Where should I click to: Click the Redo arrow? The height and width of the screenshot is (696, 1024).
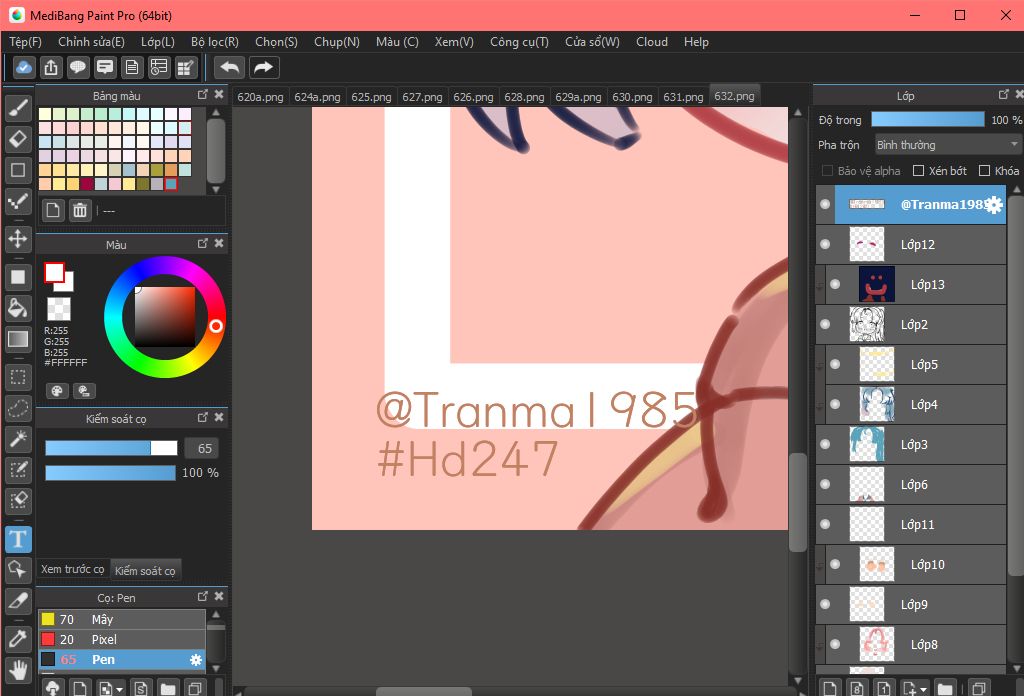click(263, 67)
